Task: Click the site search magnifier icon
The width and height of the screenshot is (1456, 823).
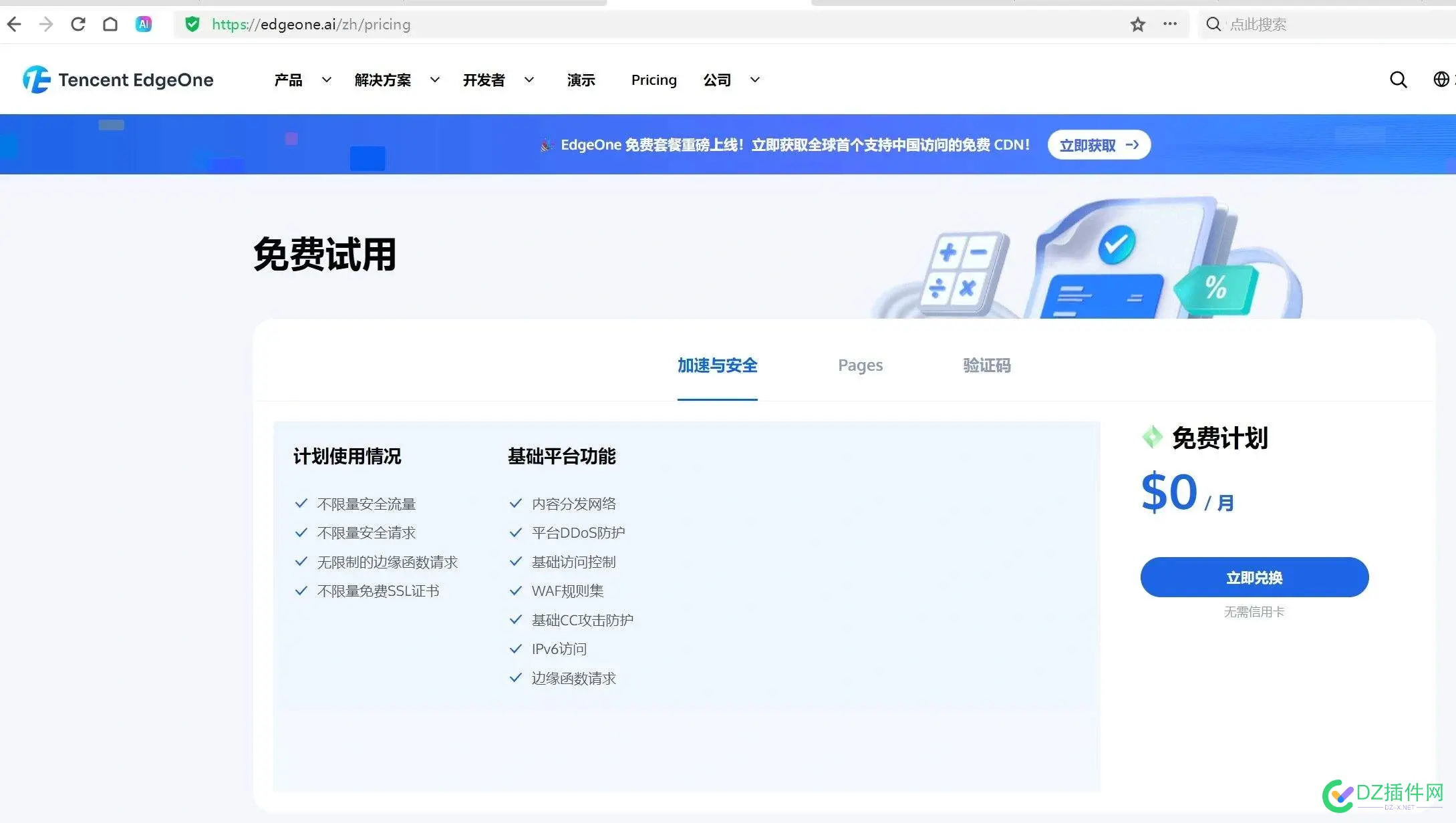Action: (1398, 80)
